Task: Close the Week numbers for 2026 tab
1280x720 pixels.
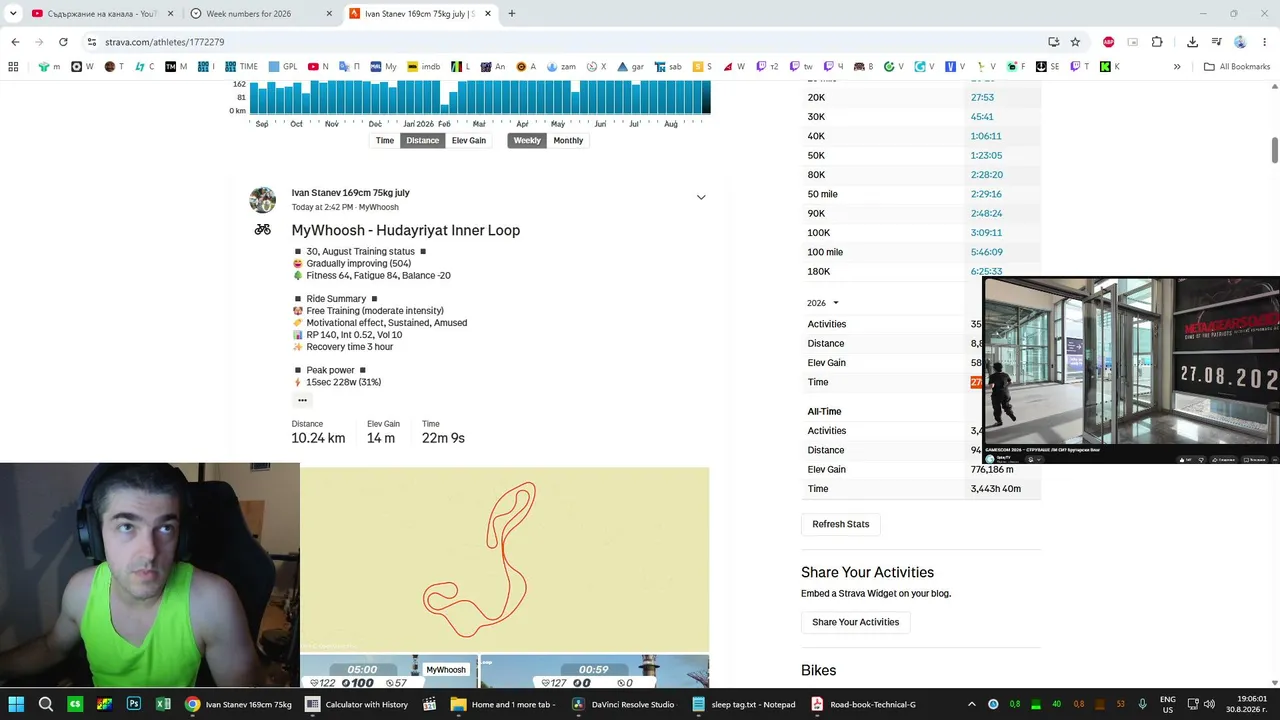Action: [329, 14]
